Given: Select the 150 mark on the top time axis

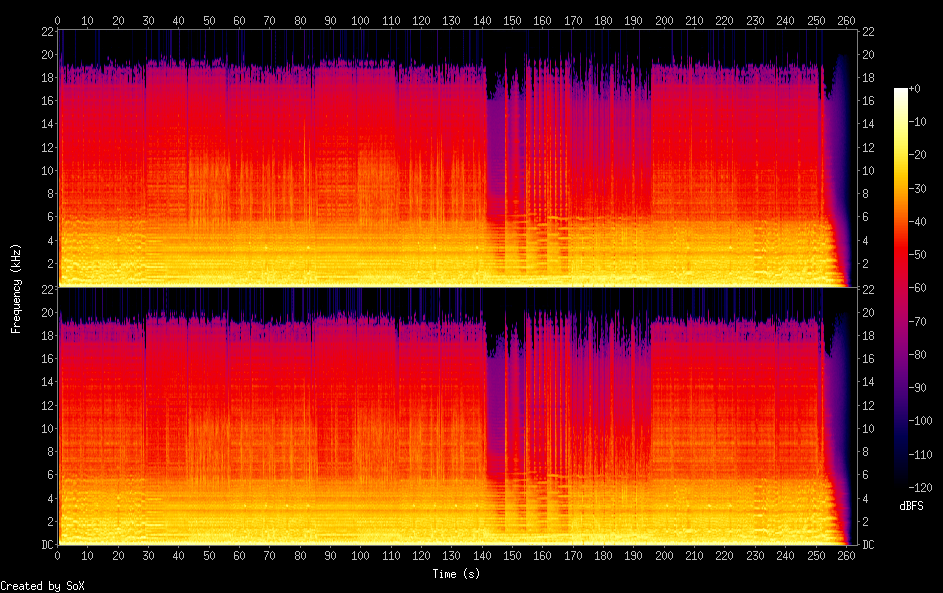Looking at the screenshot, I should pos(514,20).
